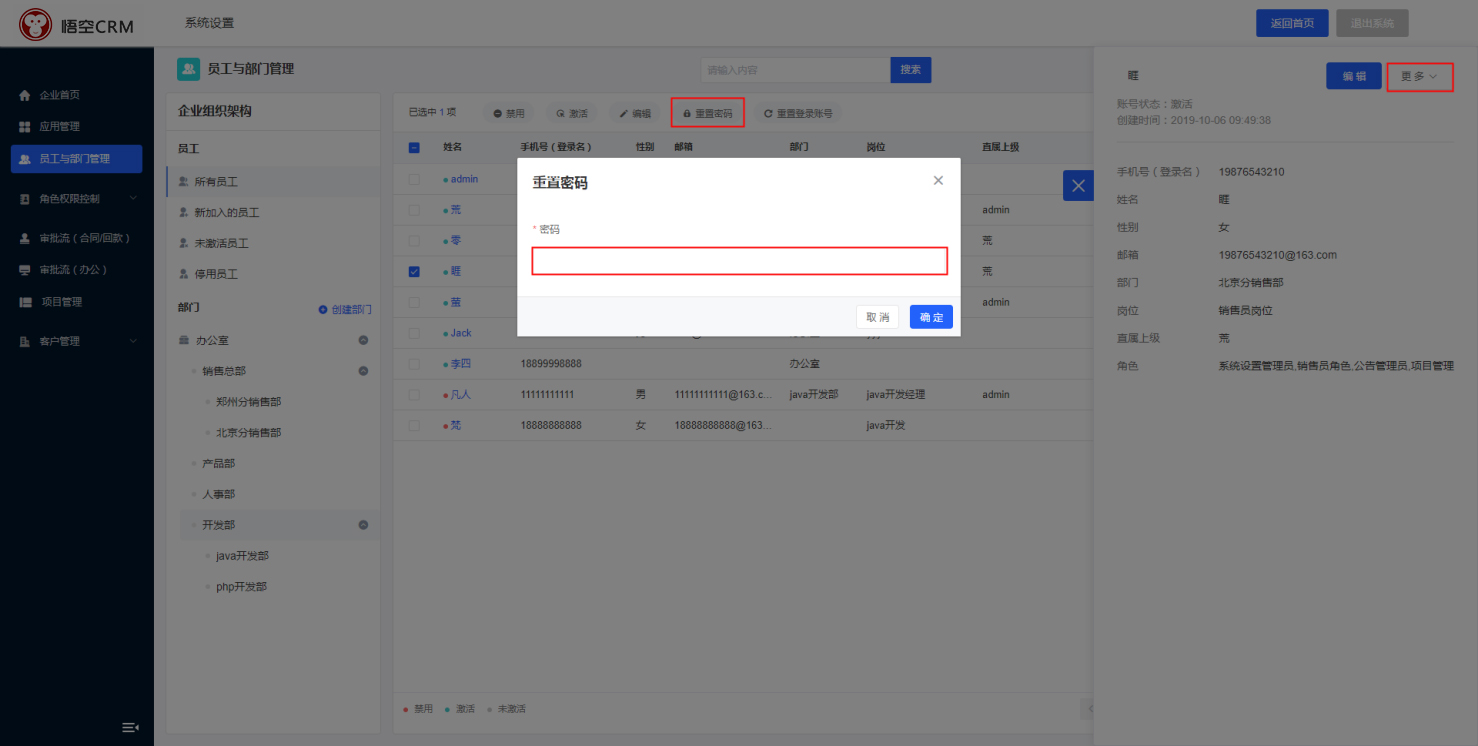The image size is (1478, 746).
Task: Click the 客户管理 building icon
Action: [25, 342]
